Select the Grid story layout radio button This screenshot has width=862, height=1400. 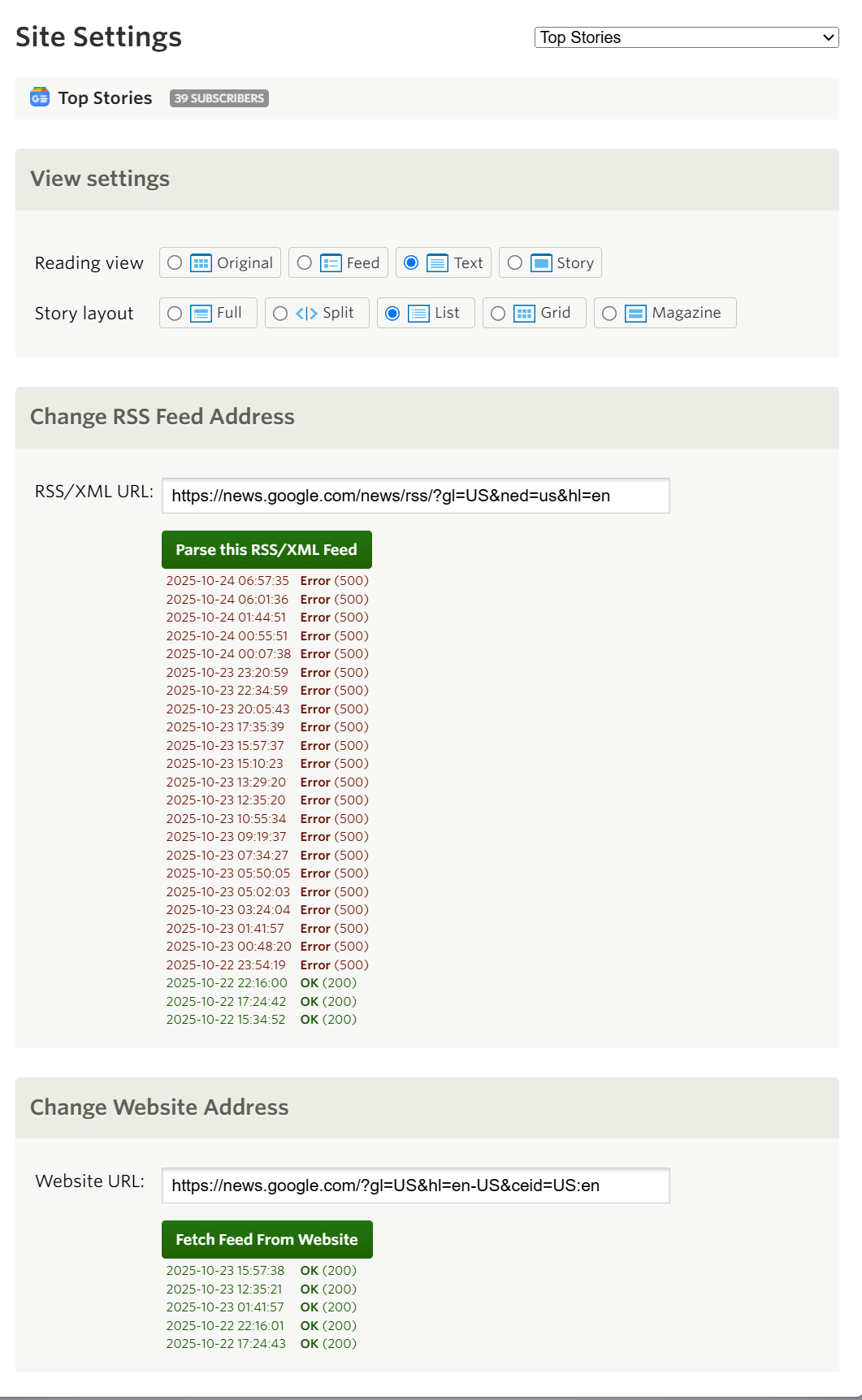coord(498,314)
